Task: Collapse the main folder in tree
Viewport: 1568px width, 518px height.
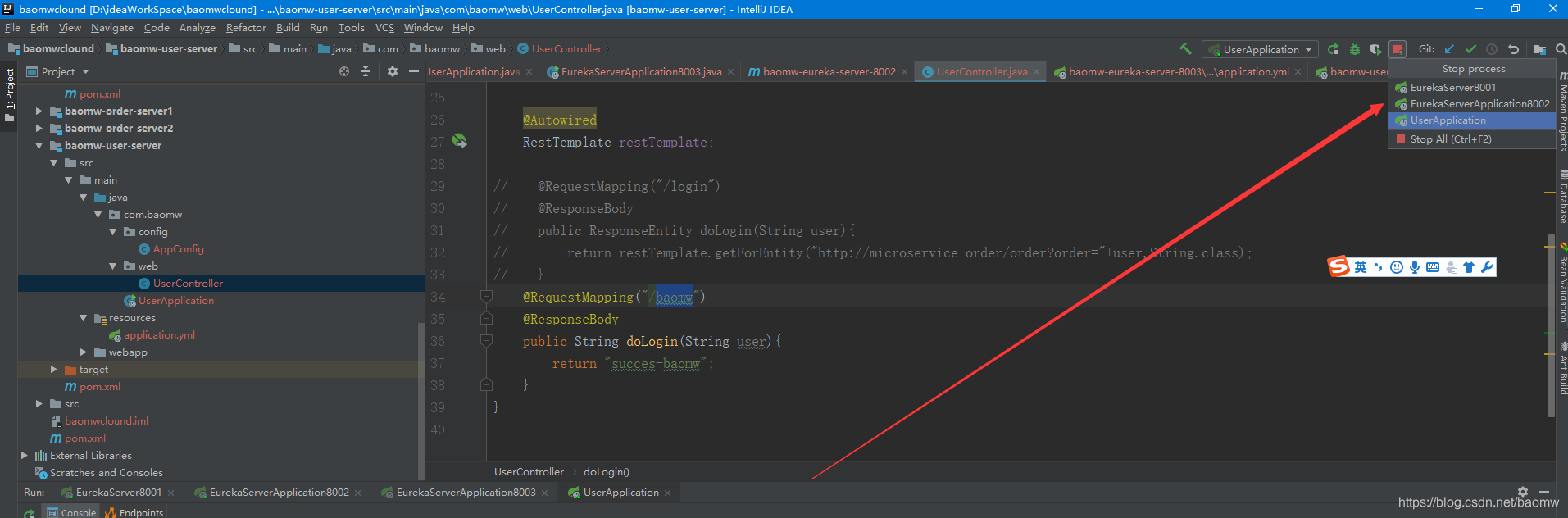Action: pos(68,179)
